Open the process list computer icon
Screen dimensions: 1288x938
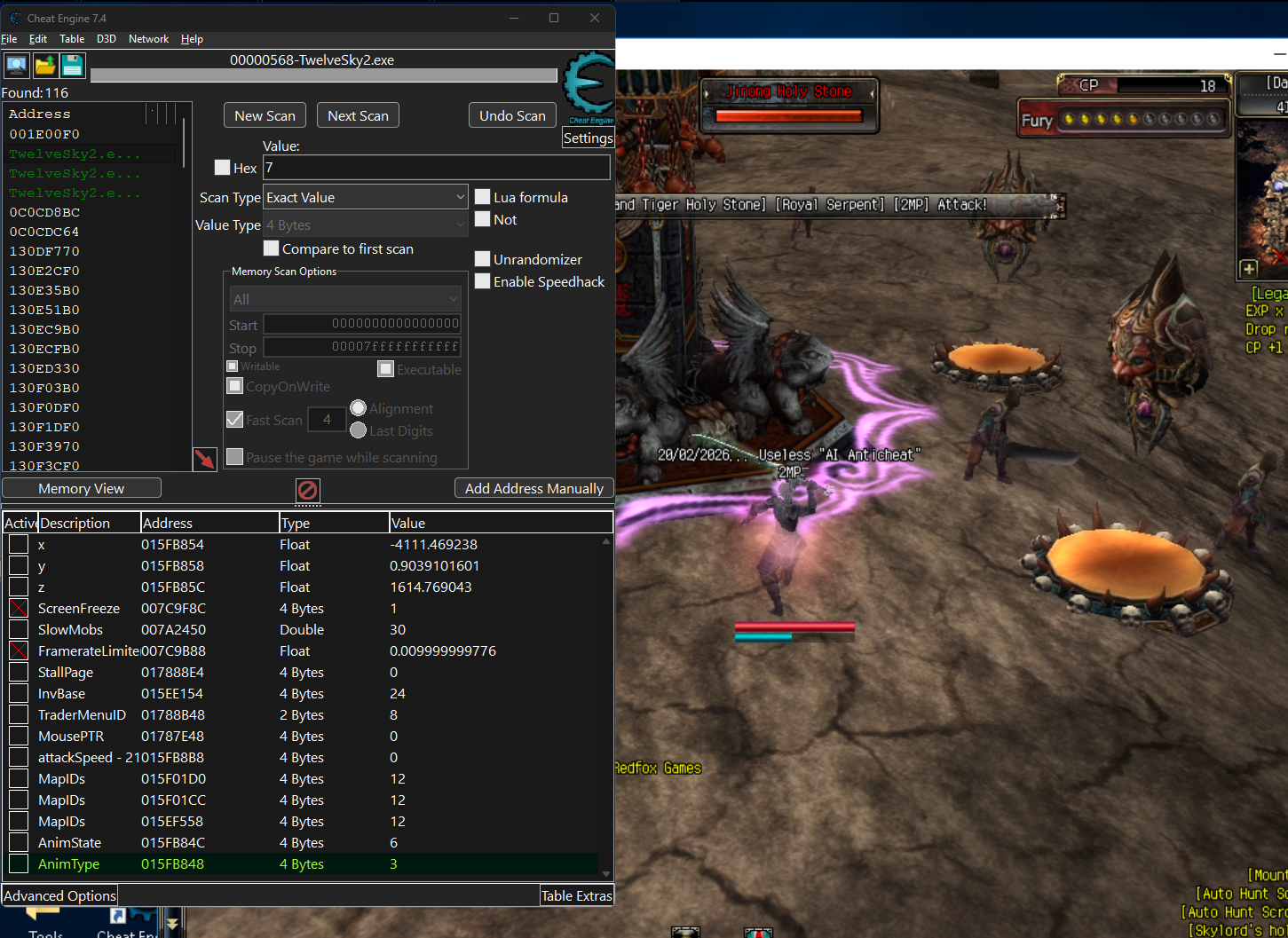pos(16,65)
